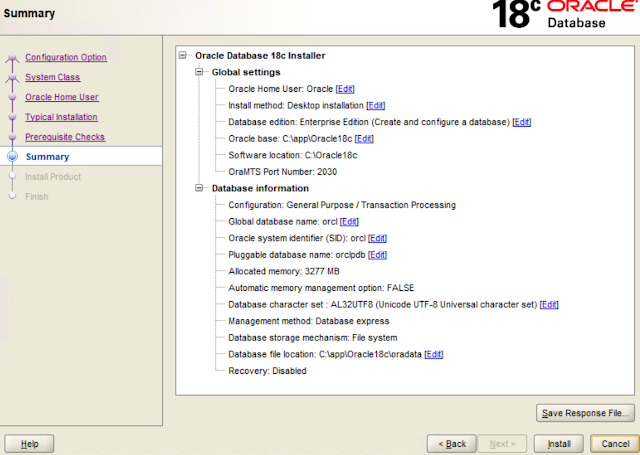
Task: Select the Database storage mechanism row
Action: point(312,338)
